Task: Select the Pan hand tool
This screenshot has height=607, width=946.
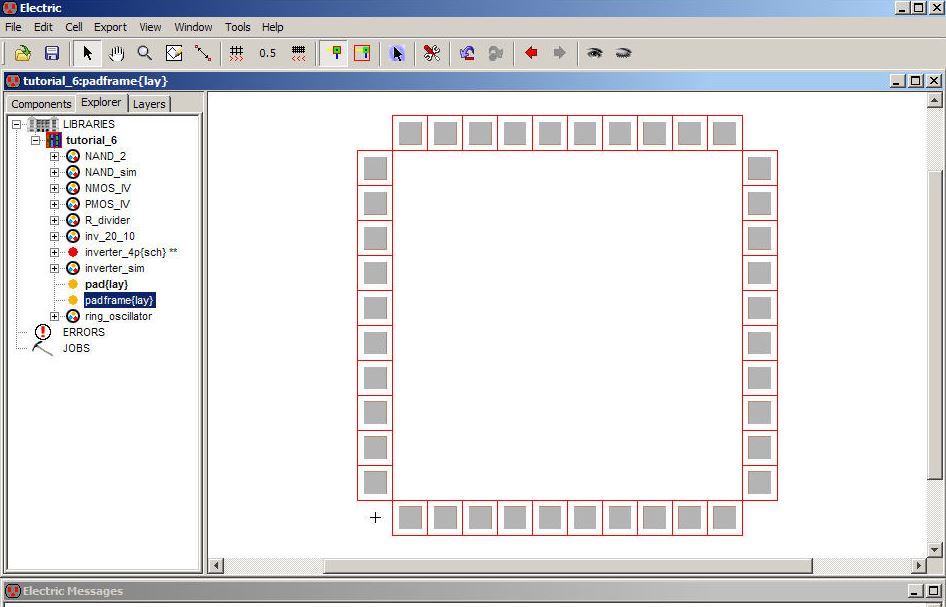Action: [x=117, y=53]
